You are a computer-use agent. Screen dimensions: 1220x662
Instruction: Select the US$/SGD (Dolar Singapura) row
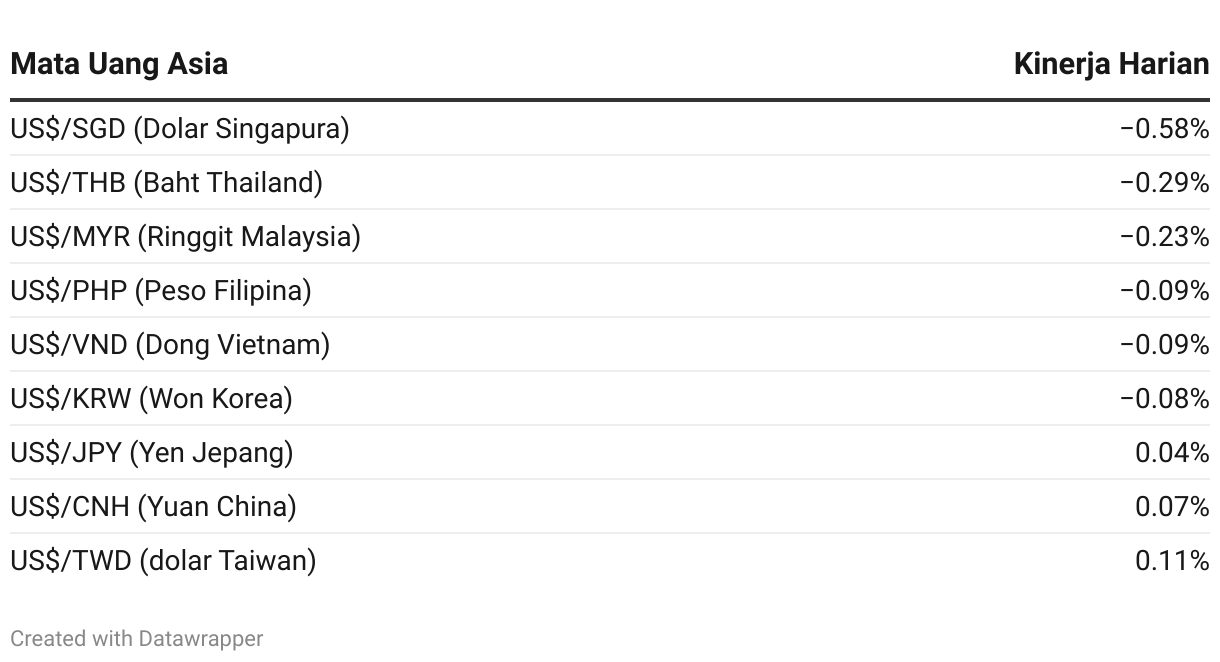tap(610, 129)
